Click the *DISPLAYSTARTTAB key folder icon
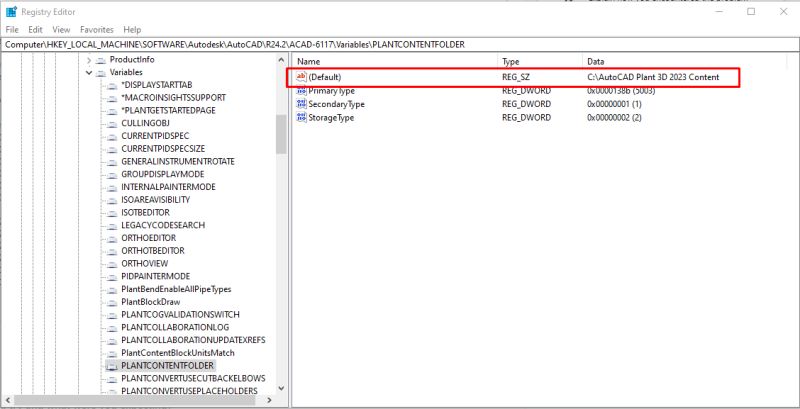 (112, 85)
